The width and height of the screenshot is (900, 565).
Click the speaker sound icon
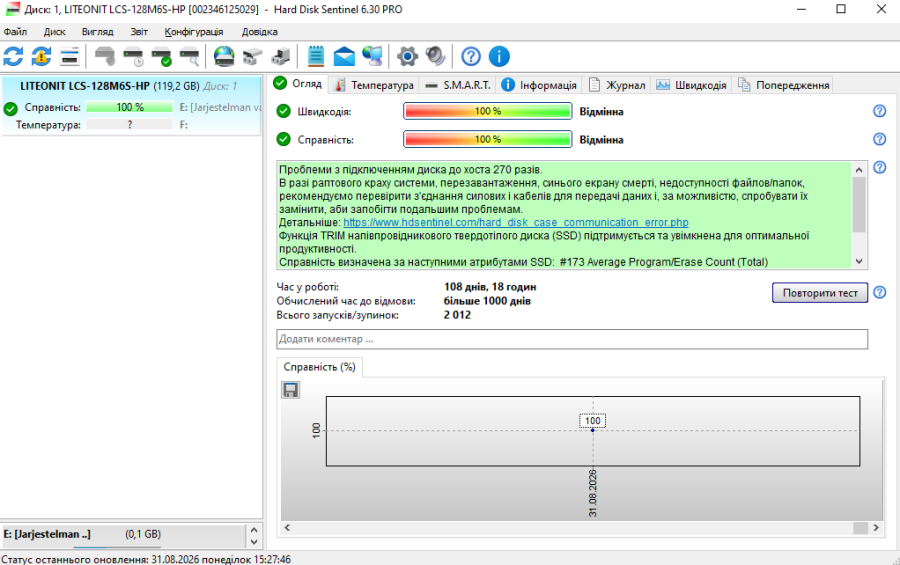435,56
